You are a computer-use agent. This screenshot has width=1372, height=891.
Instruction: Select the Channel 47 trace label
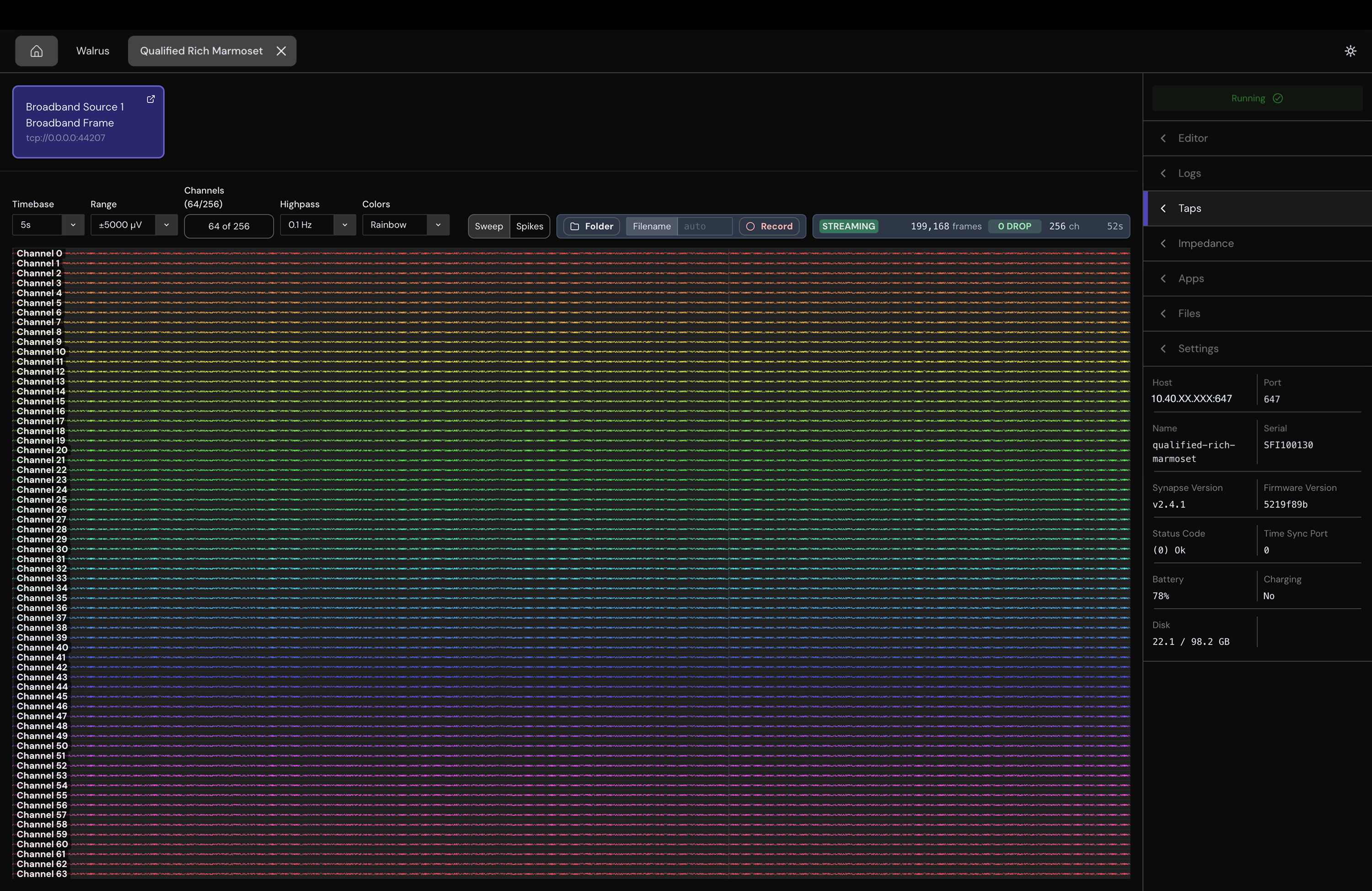42,716
